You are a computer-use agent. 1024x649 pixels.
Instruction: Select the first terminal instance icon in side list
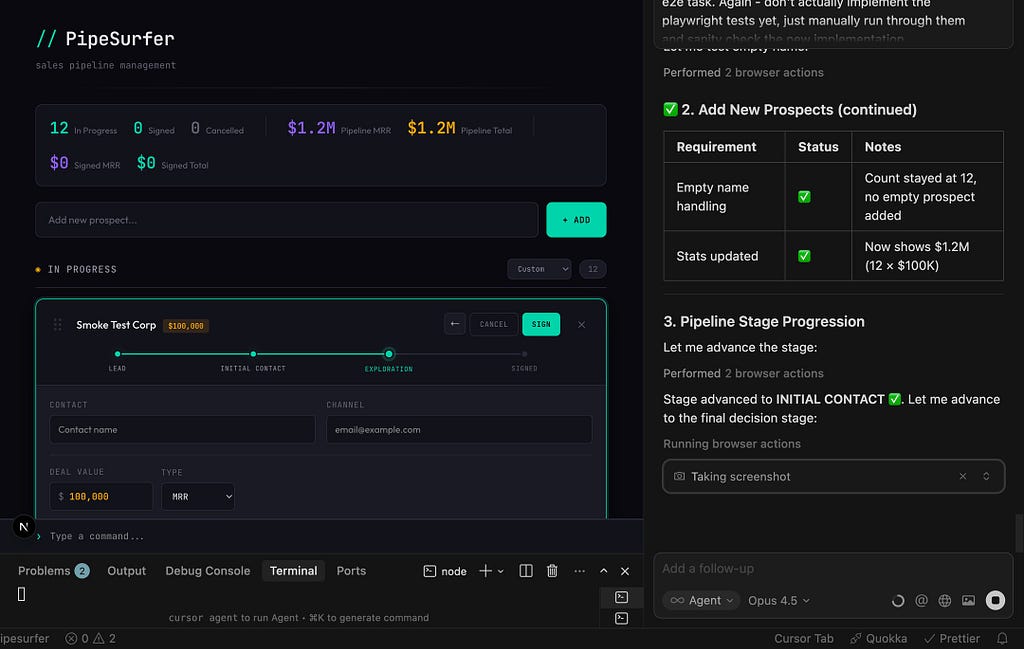coord(622,597)
